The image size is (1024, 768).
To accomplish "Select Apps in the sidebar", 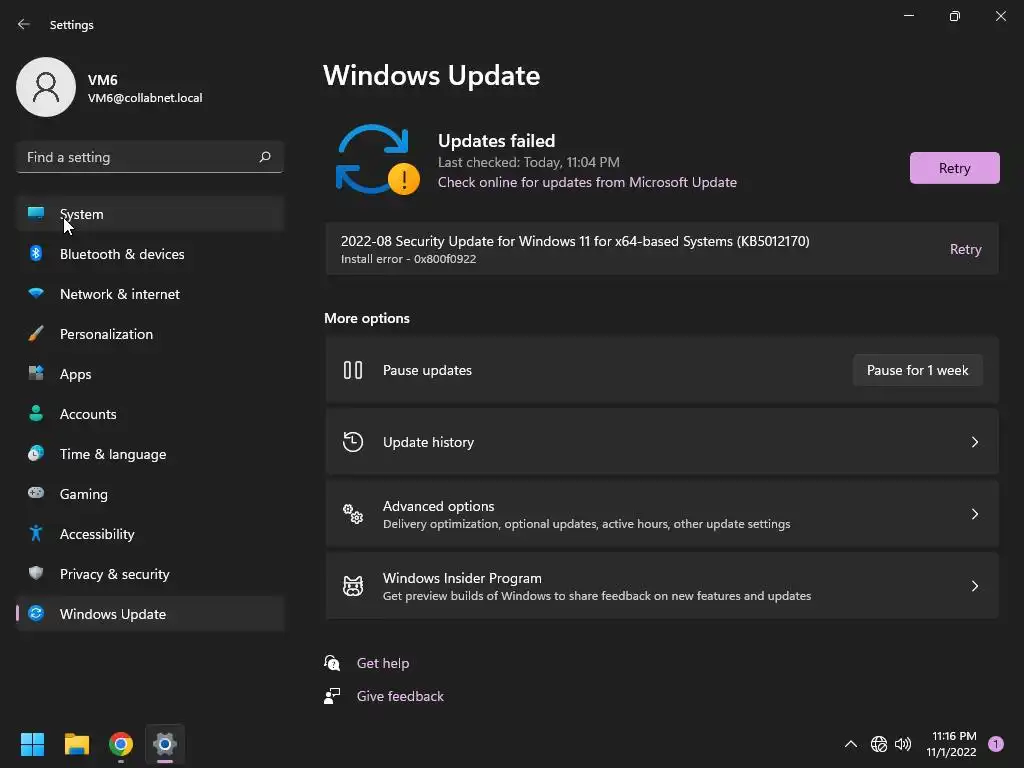I will [x=150, y=374].
